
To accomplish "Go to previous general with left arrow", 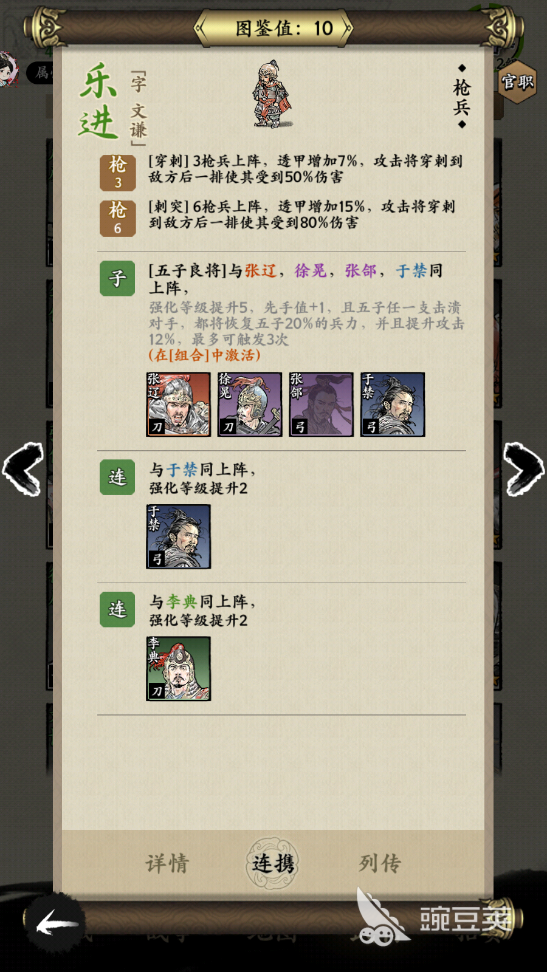I will click(x=22, y=469).
